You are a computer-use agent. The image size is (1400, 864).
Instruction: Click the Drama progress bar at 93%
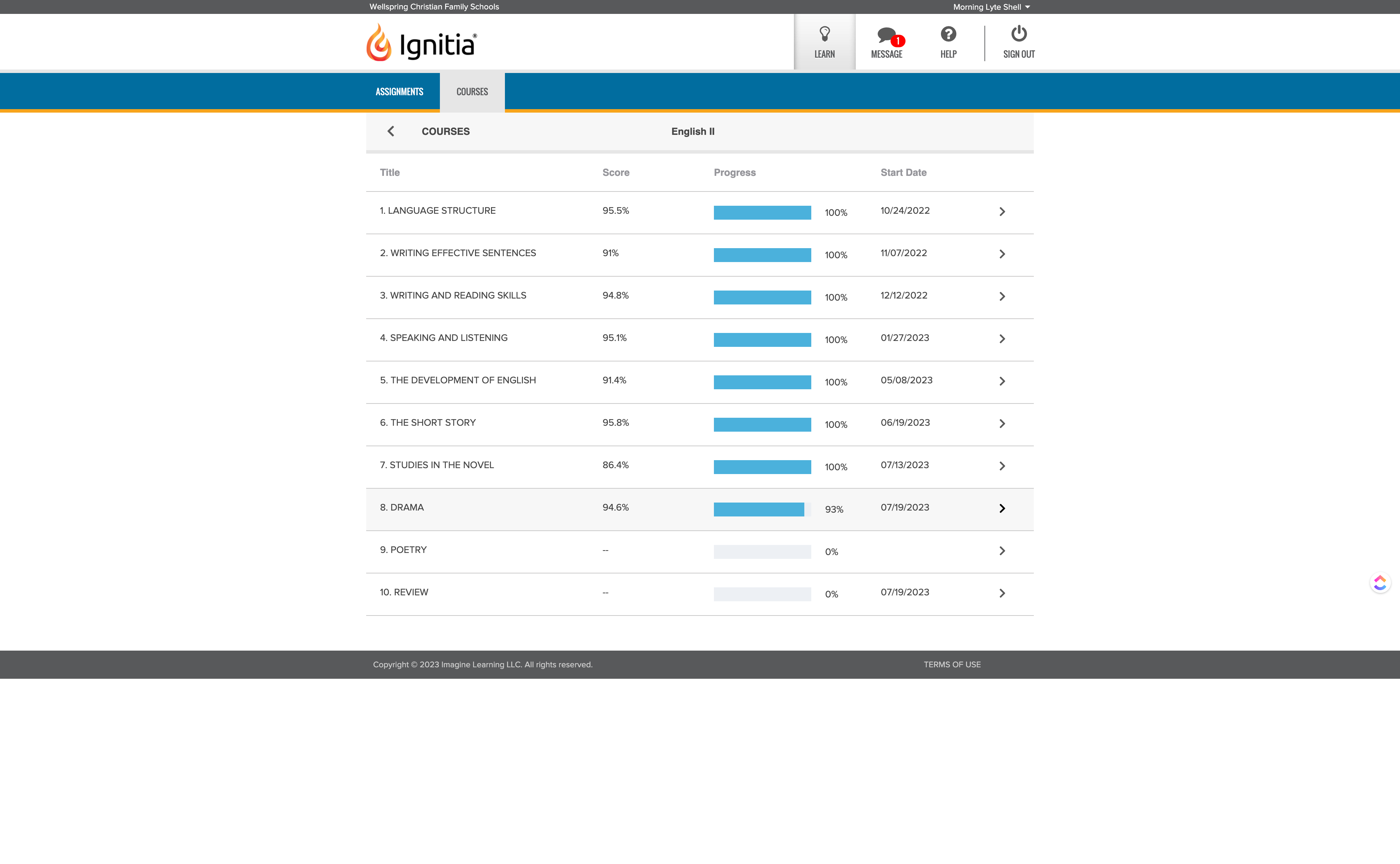(x=762, y=509)
